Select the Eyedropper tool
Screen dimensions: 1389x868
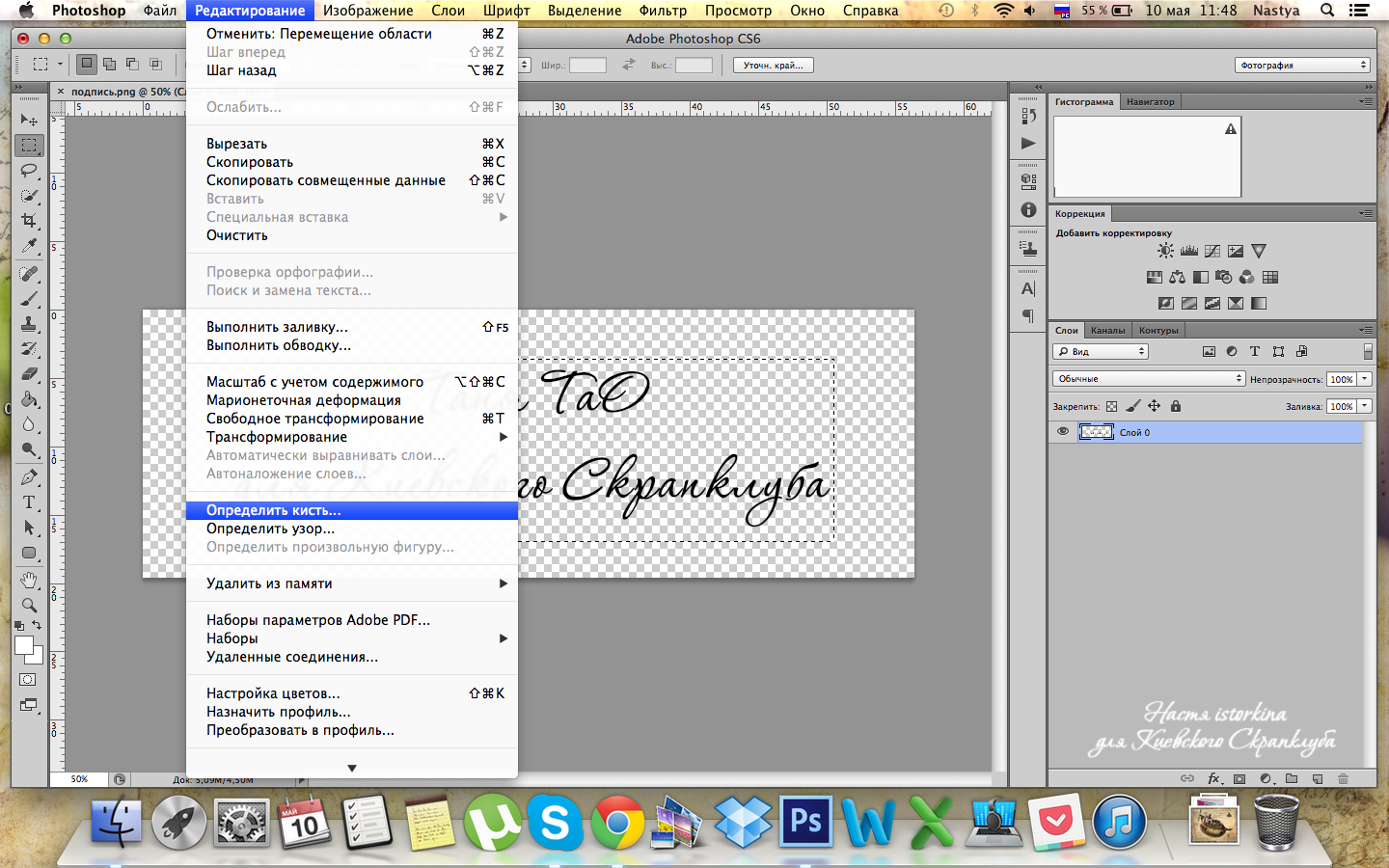point(29,246)
